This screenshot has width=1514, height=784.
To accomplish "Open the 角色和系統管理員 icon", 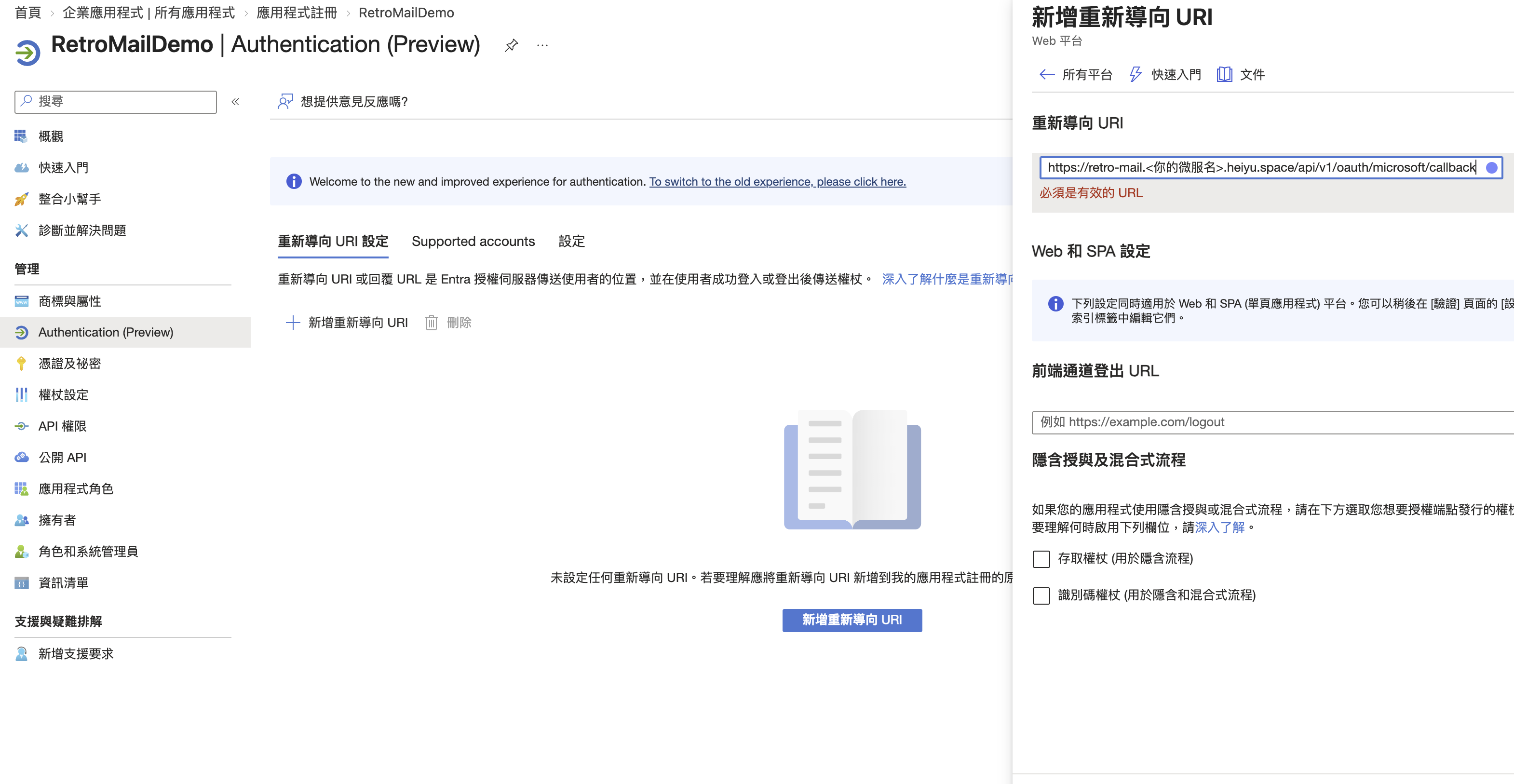I will click(21, 551).
